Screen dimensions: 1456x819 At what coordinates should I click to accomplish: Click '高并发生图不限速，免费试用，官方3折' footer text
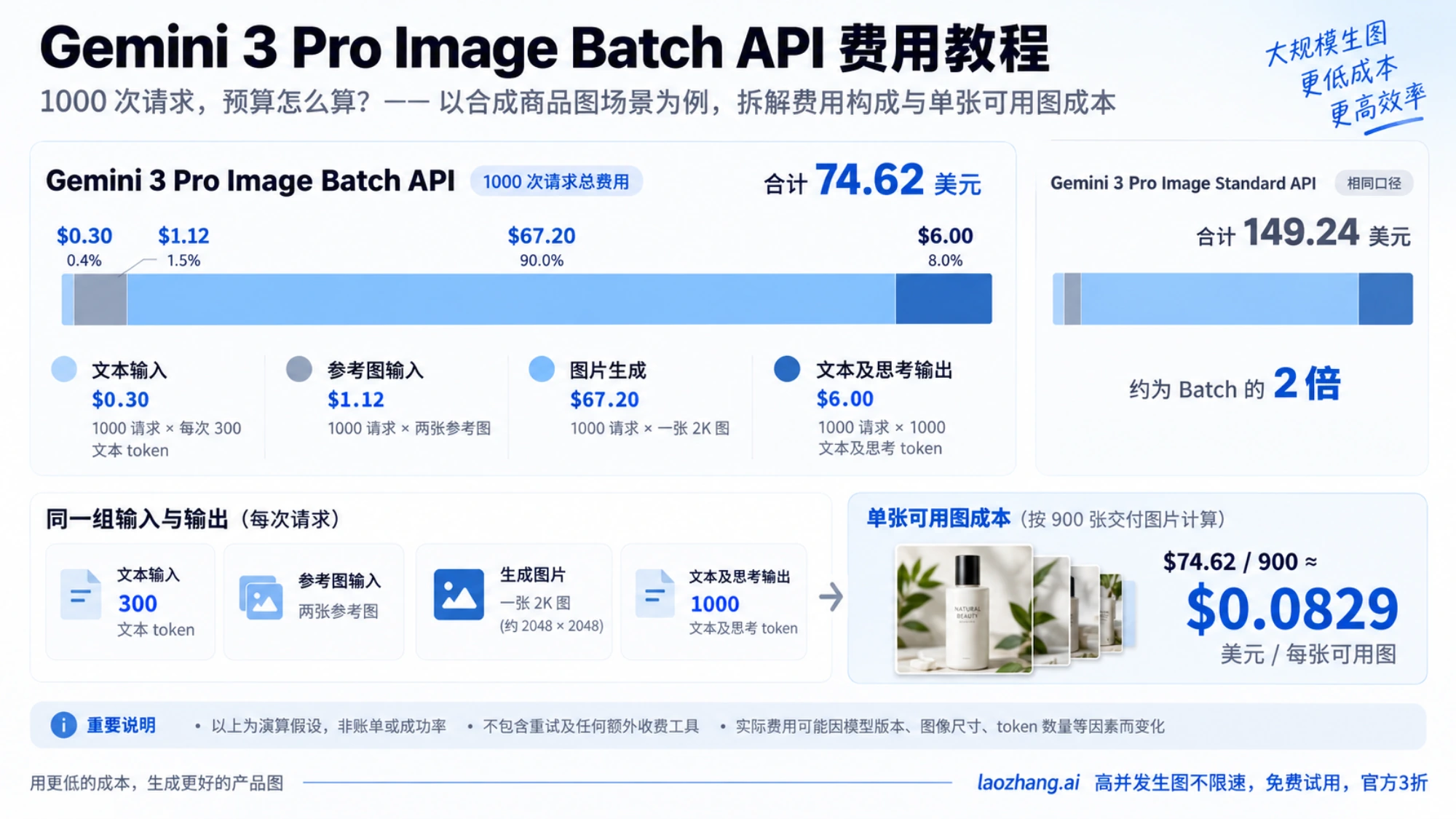coord(1261,783)
